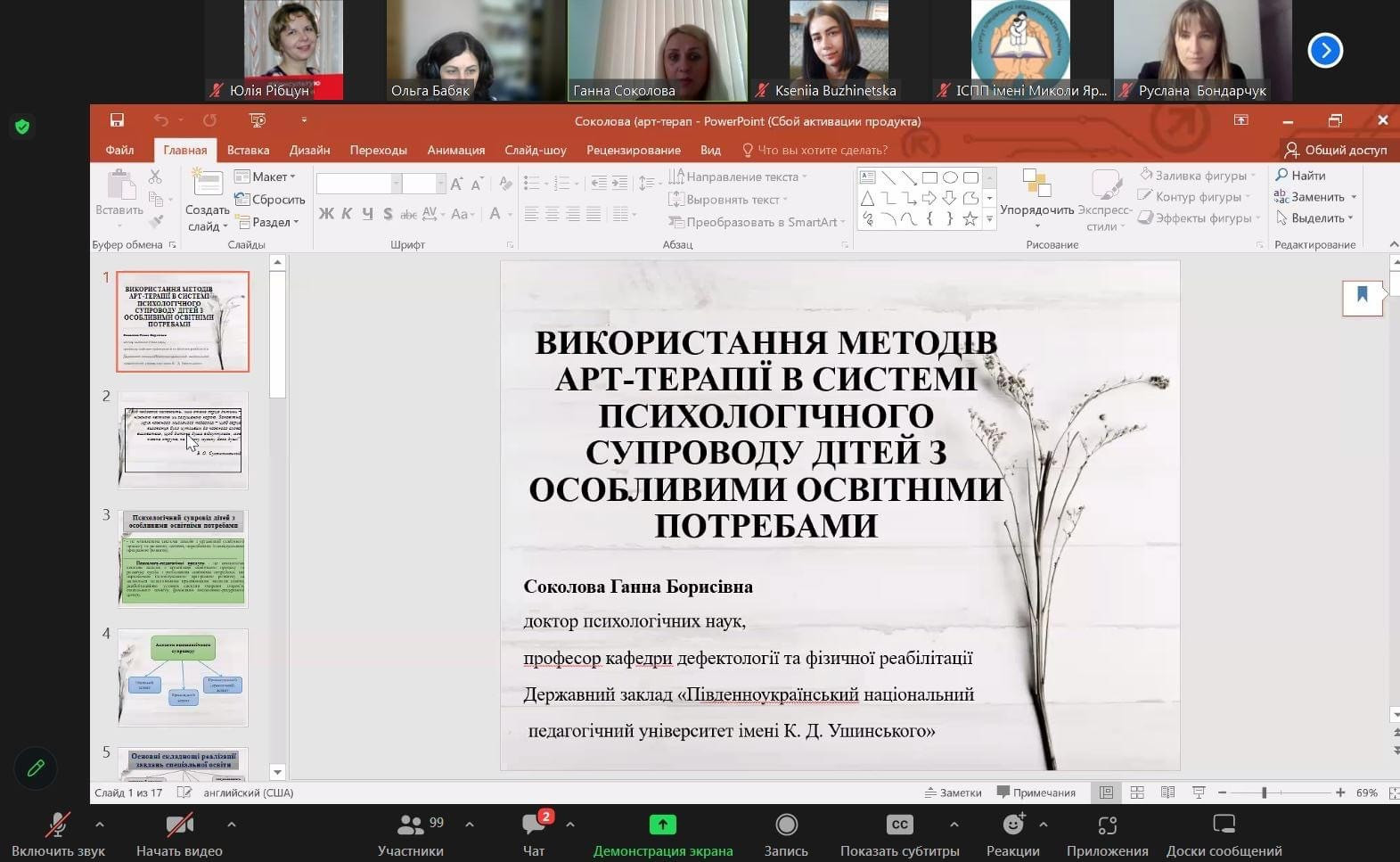Unmute microphone with Включить звук
Image resolution: width=1400 pixels, height=862 pixels.
click(x=58, y=825)
